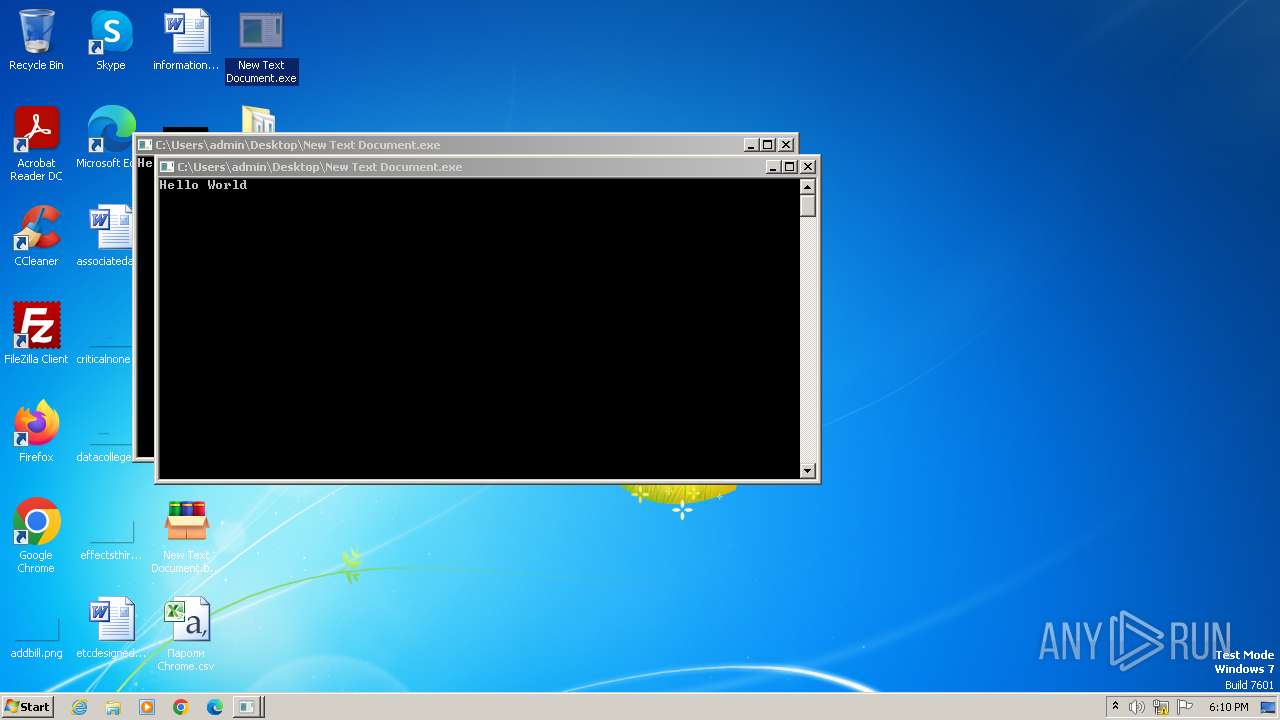This screenshot has height=720, width=1280.
Task: Open Windows Media Player from the taskbar
Action: 147,707
